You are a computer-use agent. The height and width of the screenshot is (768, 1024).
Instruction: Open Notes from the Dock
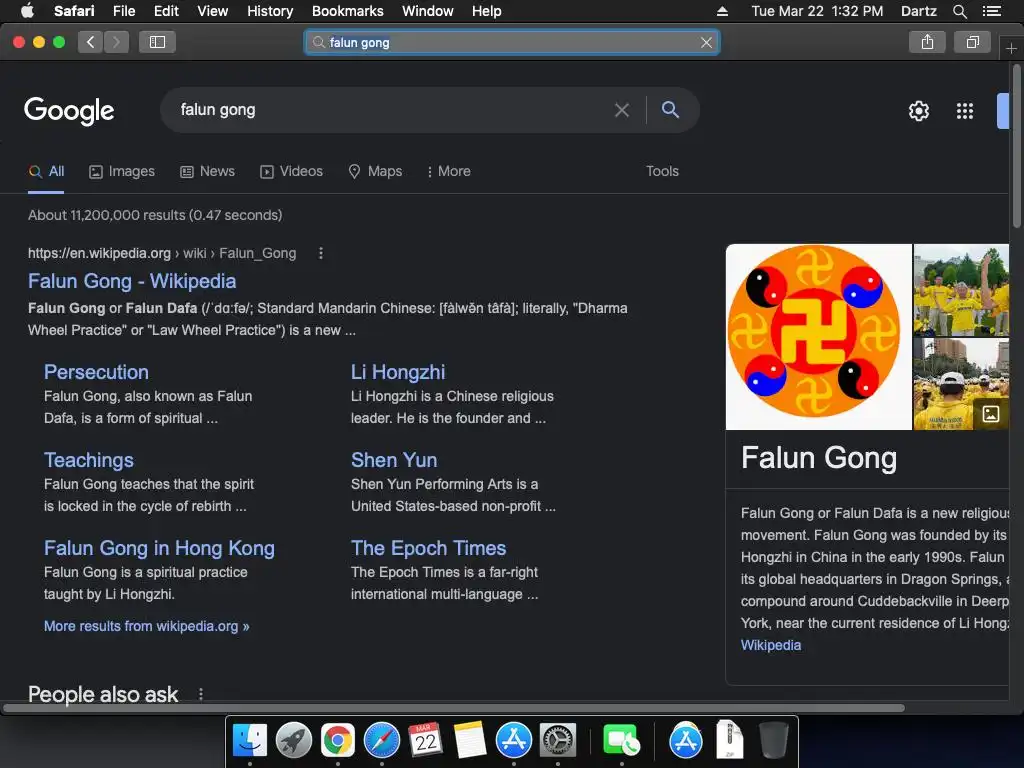[470, 741]
